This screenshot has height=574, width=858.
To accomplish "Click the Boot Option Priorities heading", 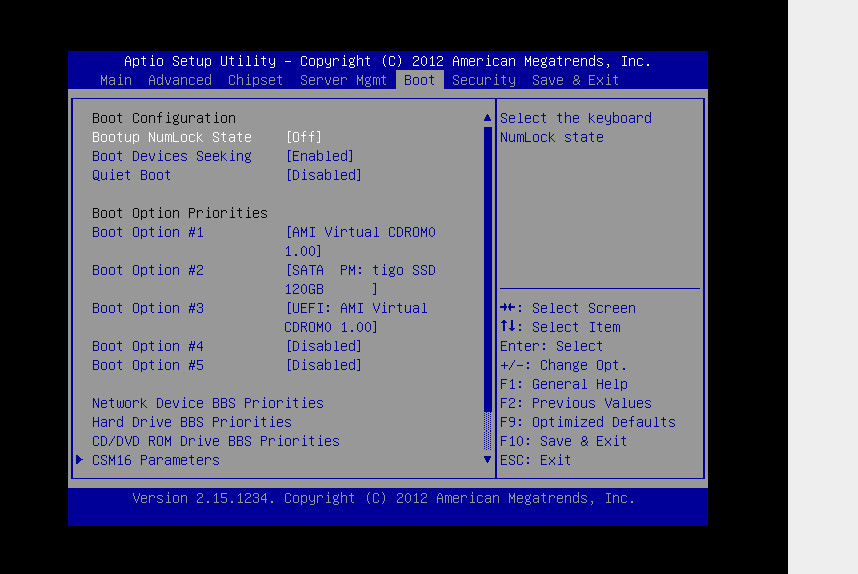I will tap(179, 213).
